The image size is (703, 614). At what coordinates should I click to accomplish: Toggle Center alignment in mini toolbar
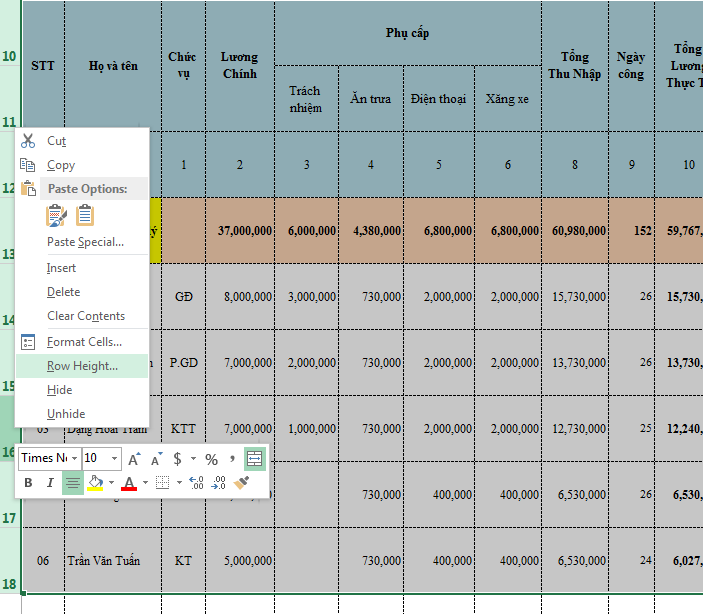click(x=72, y=483)
